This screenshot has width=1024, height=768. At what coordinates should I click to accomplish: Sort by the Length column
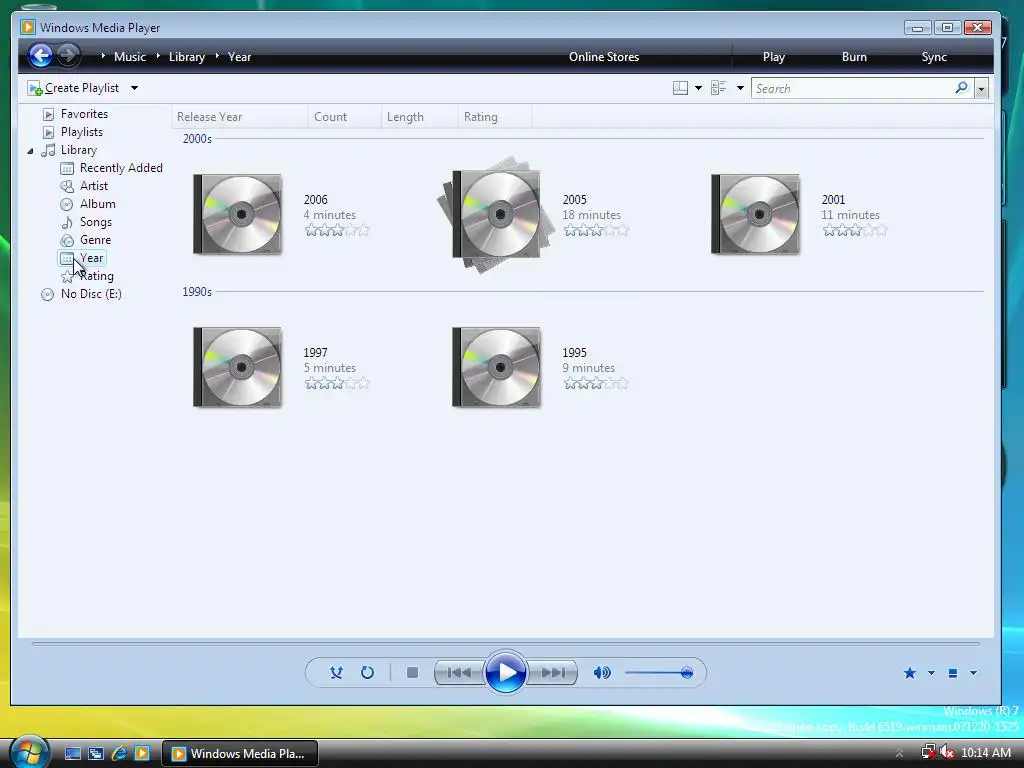click(x=419, y=117)
